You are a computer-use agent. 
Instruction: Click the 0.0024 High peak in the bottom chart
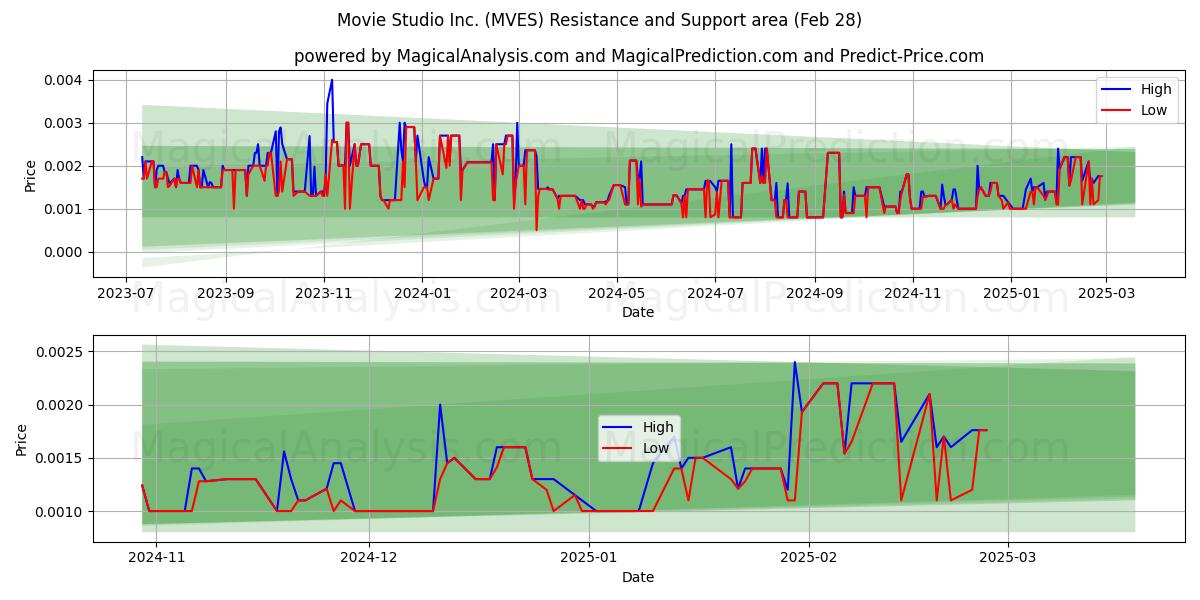[x=795, y=362]
